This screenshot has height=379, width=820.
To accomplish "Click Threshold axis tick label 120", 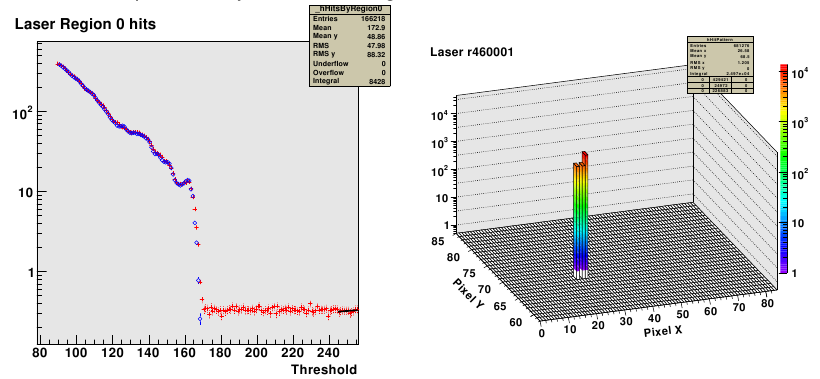I will click(x=112, y=352).
